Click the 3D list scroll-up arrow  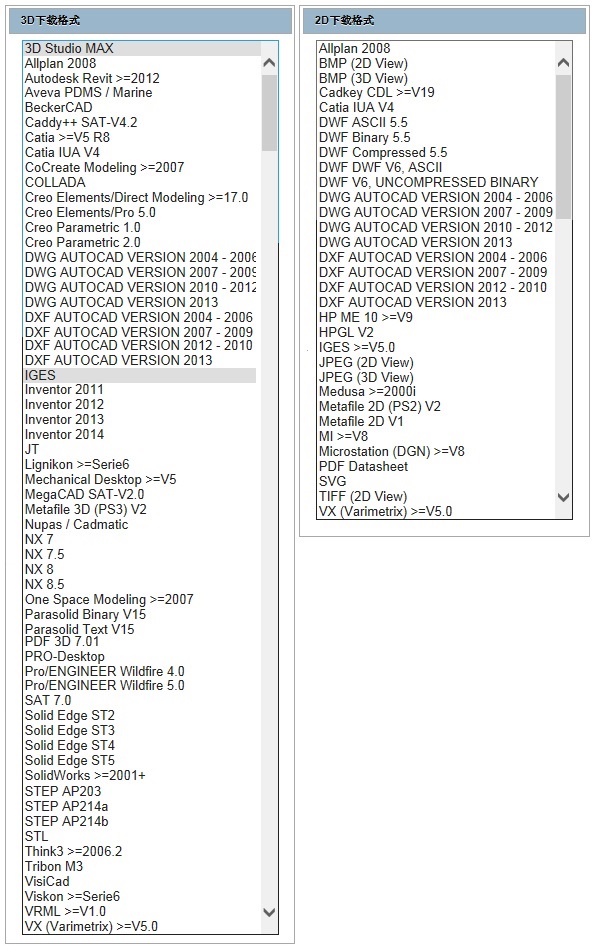270,63
